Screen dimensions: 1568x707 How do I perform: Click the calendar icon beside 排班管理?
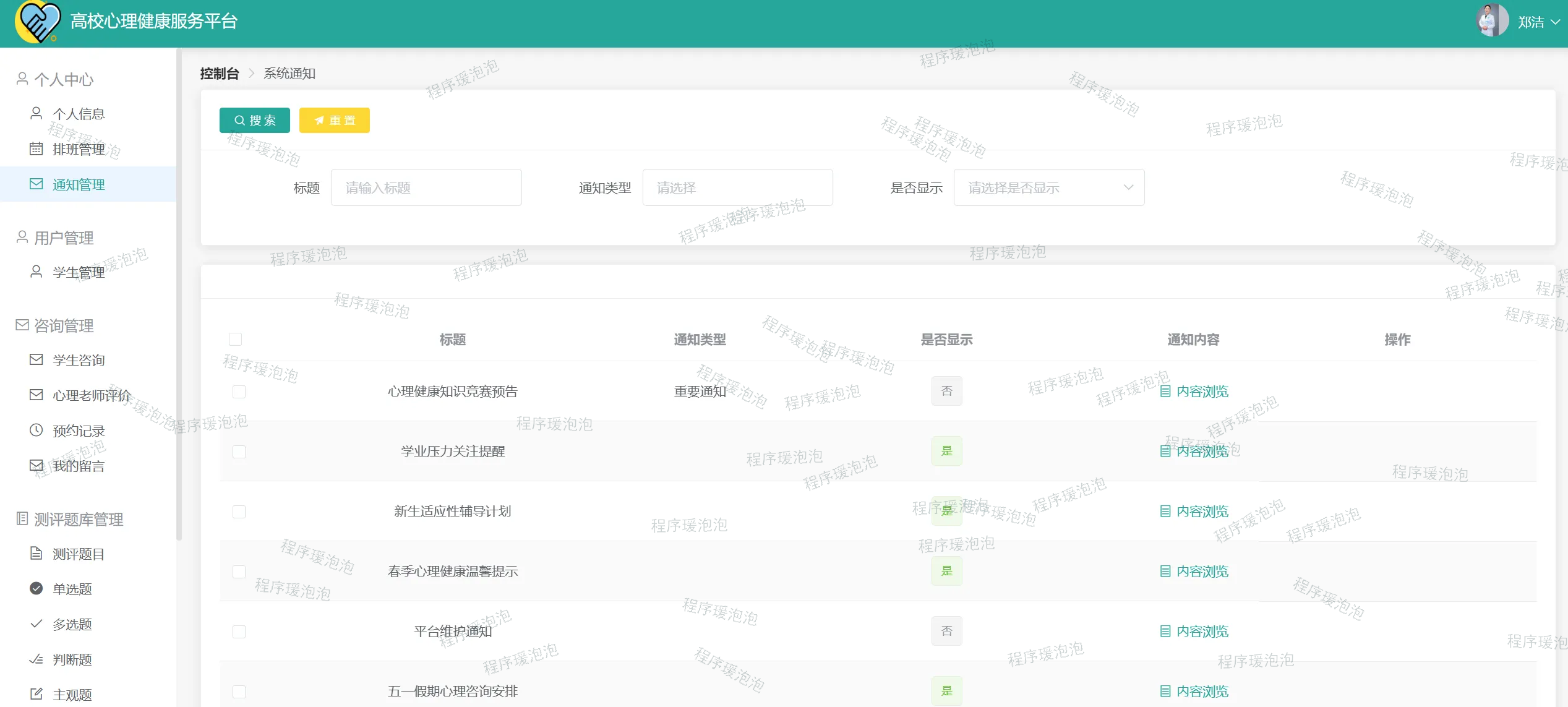coord(36,149)
